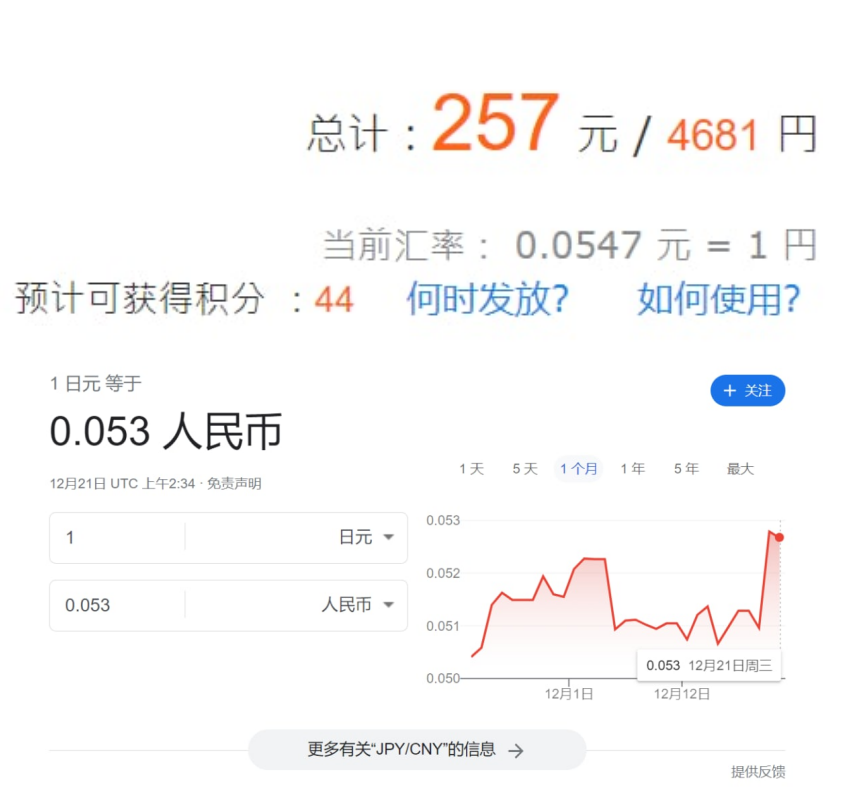Click the 12月1日 axis label

[x=569, y=694]
